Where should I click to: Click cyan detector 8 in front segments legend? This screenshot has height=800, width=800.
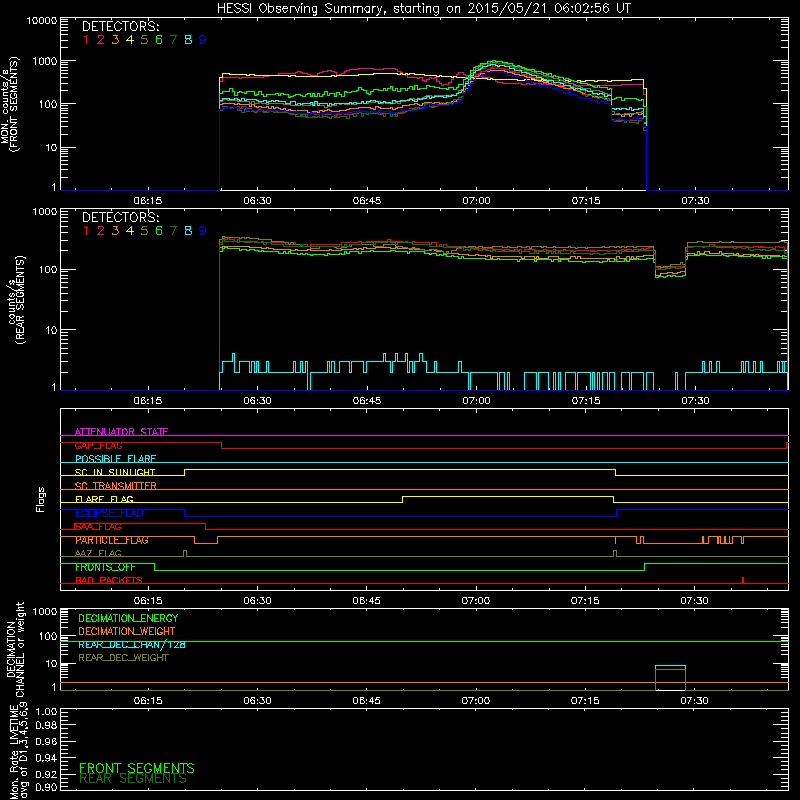coord(188,40)
